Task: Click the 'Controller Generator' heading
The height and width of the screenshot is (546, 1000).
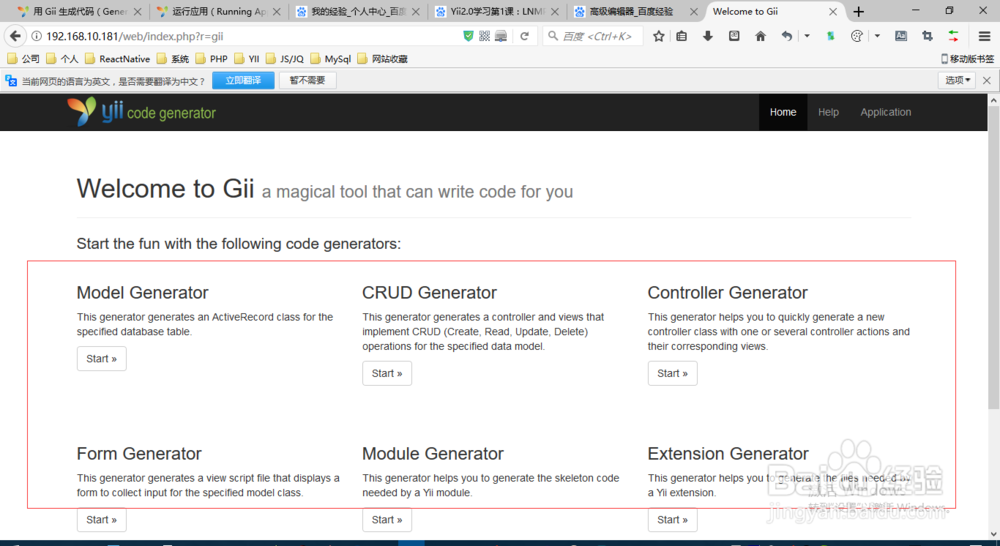Action: click(728, 293)
